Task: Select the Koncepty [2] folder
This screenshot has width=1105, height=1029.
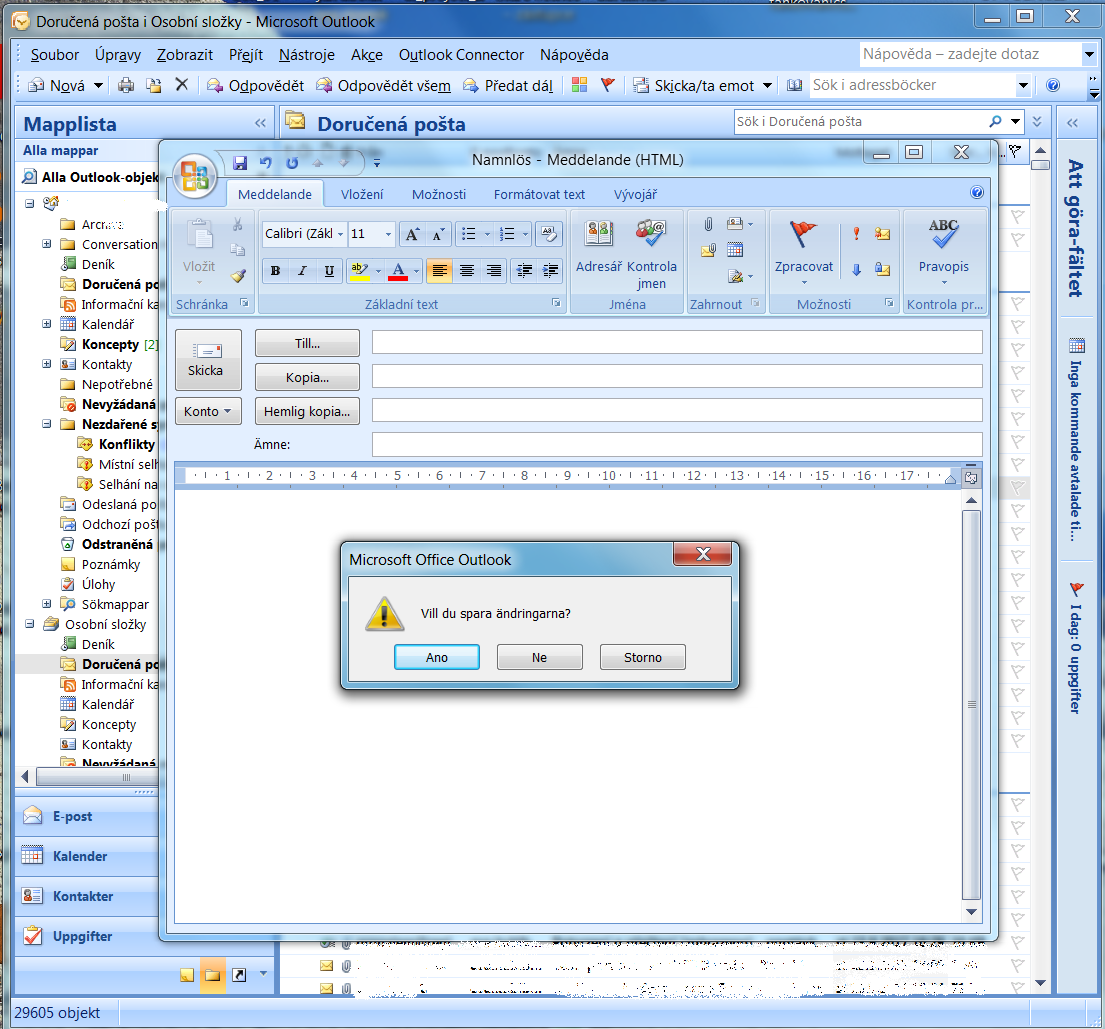Action: pyautogui.click(x=109, y=344)
